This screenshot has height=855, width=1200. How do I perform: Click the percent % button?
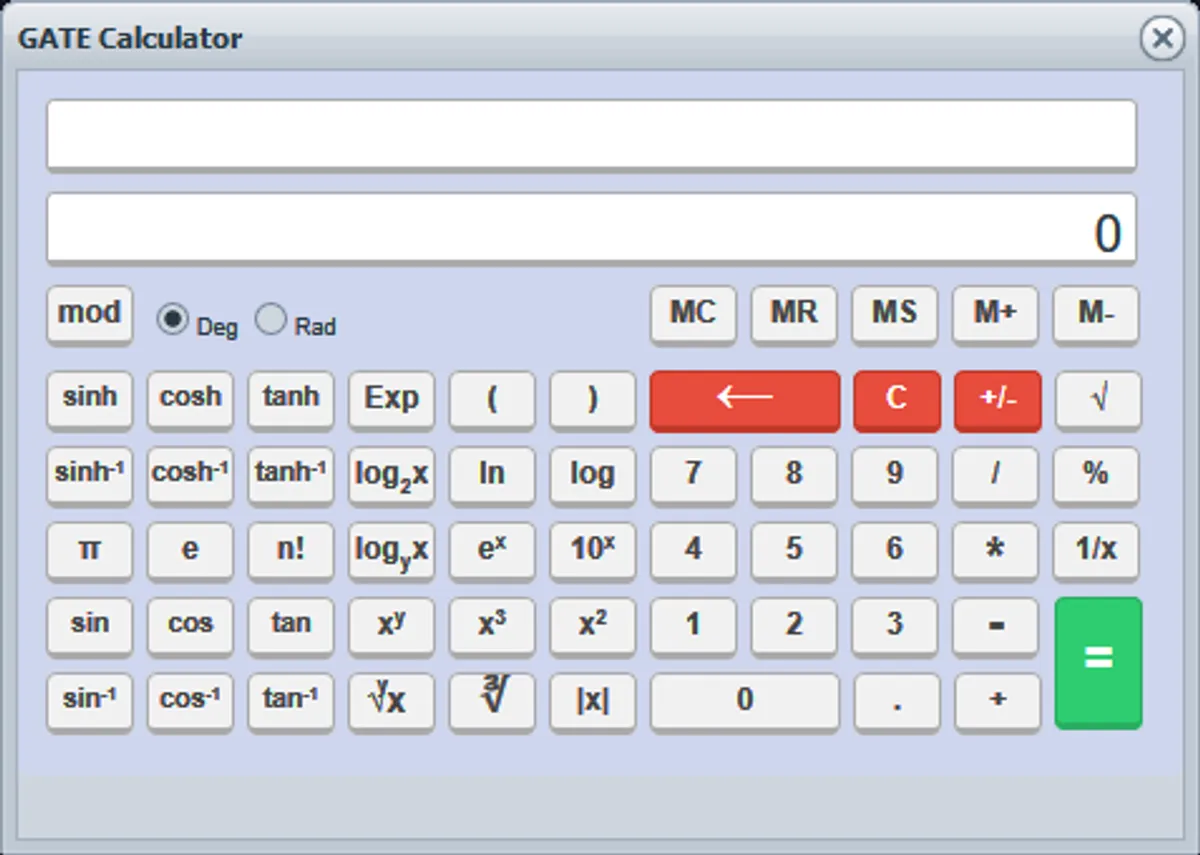point(1097,475)
